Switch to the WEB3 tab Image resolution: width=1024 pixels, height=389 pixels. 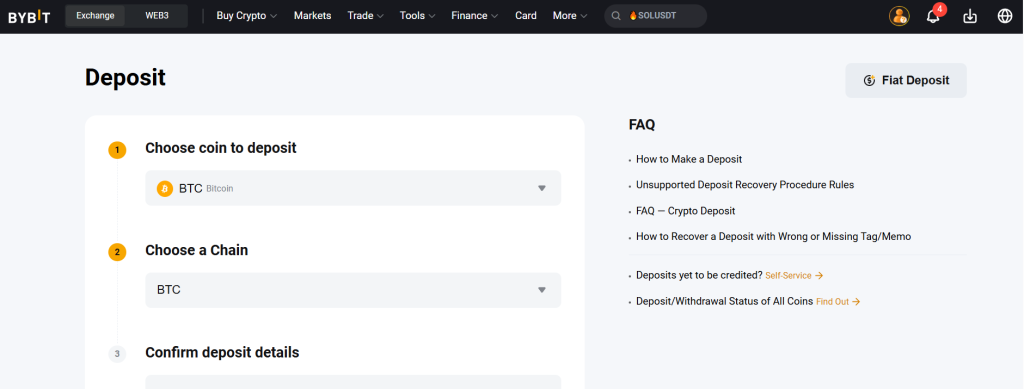pyautogui.click(x=157, y=16)
